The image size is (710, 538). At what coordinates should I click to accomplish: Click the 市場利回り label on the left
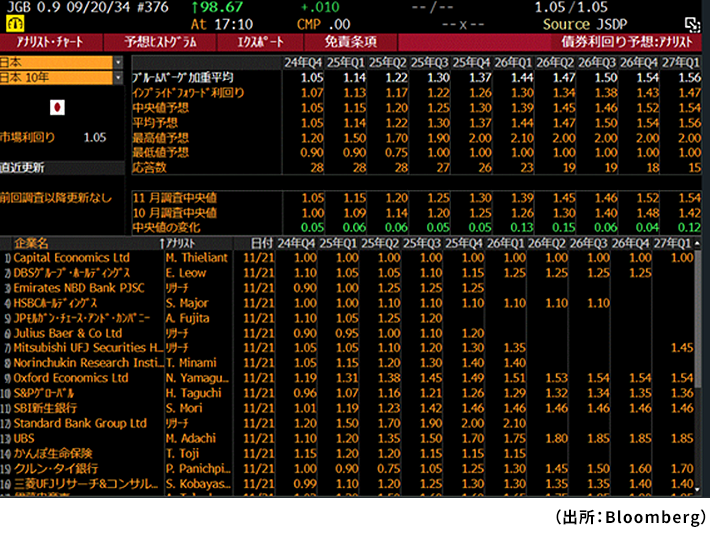[27, 137]
